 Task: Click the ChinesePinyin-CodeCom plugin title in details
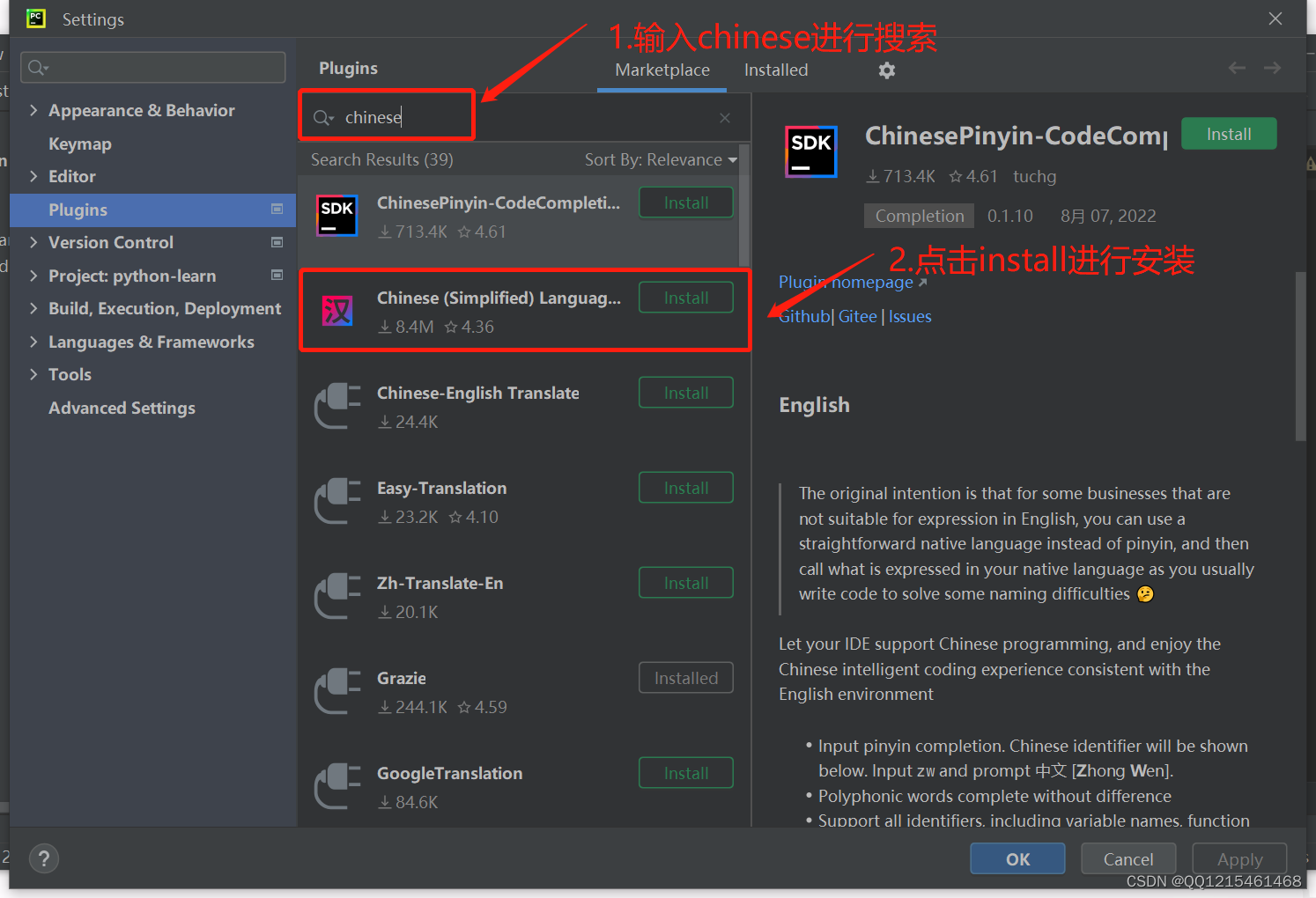[1017, 136]
